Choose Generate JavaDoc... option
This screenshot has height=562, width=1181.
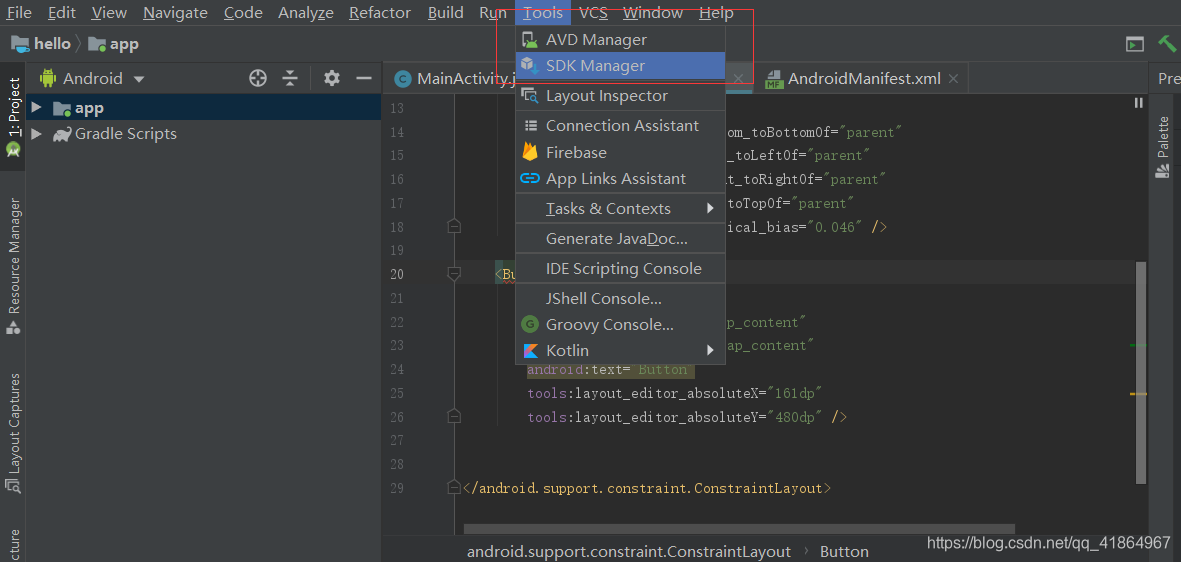pos(620,239)
